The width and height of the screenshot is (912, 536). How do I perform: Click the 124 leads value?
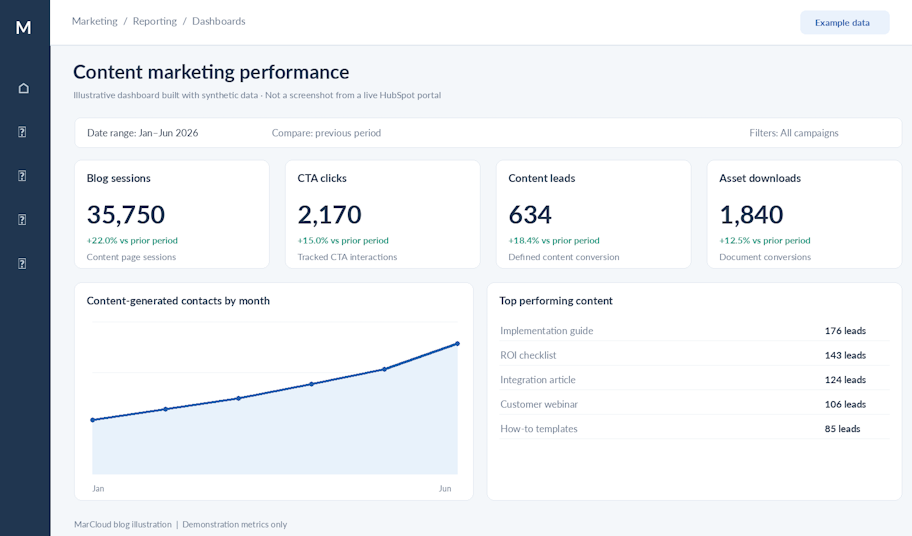tap(845, 380)
